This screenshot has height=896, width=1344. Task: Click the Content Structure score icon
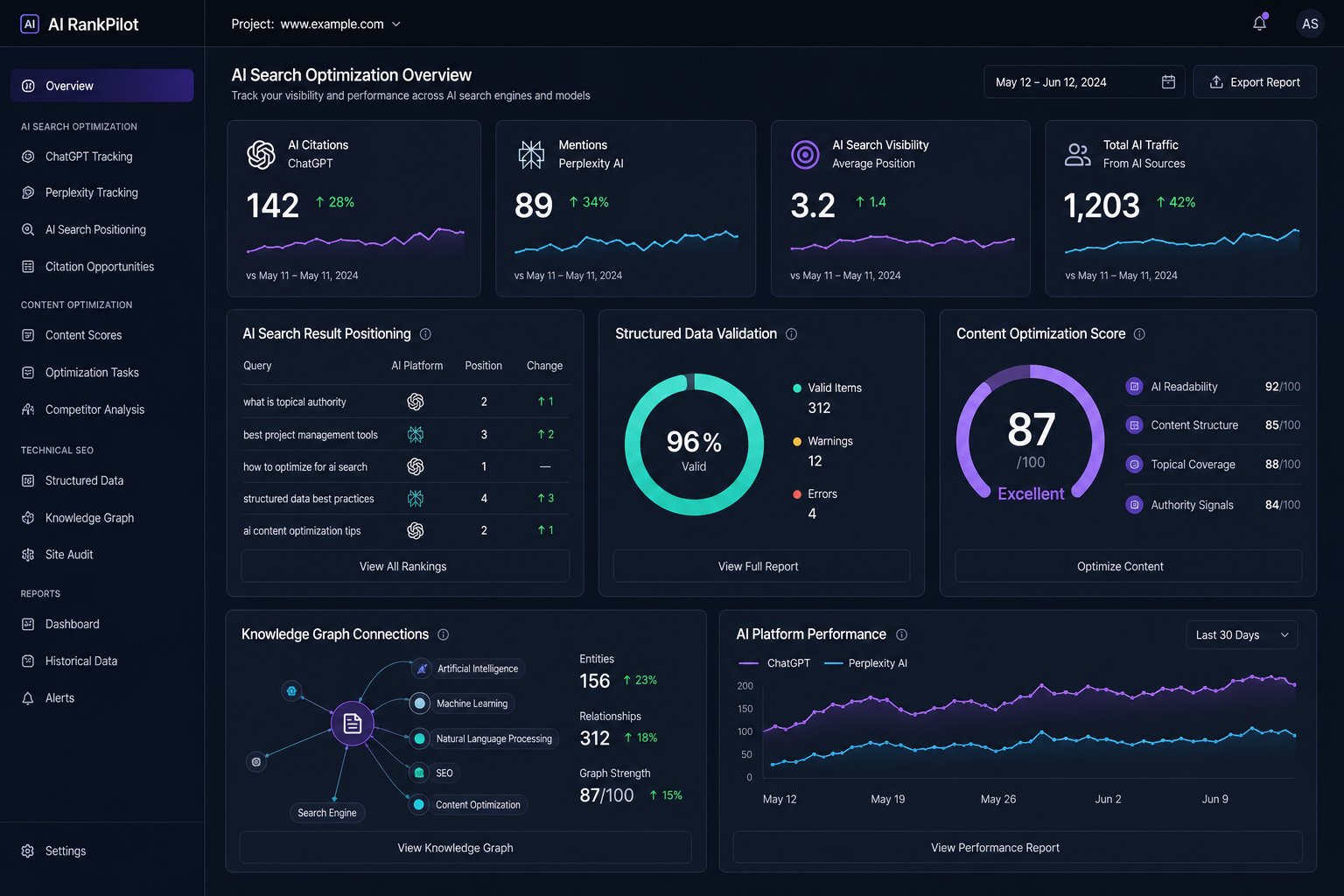[x=1134, y=425]
